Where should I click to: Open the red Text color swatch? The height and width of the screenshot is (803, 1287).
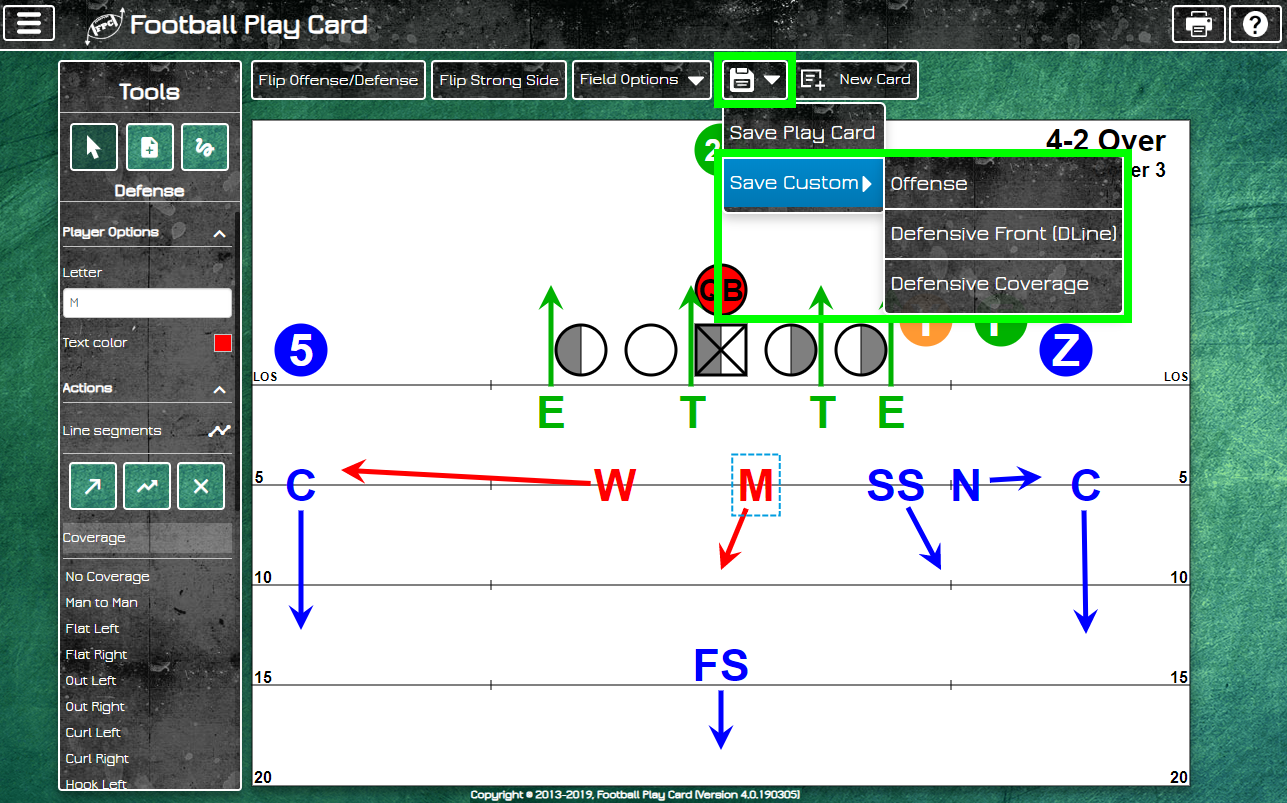pyautogui.click(x=222, y=343)
